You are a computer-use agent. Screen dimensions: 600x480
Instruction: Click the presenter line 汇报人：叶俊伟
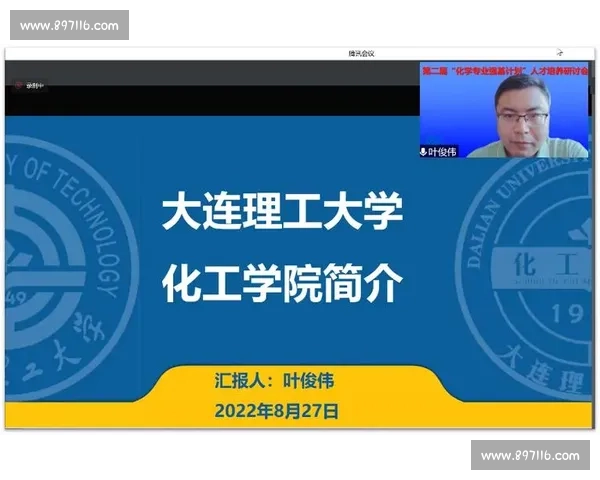(x=274, y=381)
